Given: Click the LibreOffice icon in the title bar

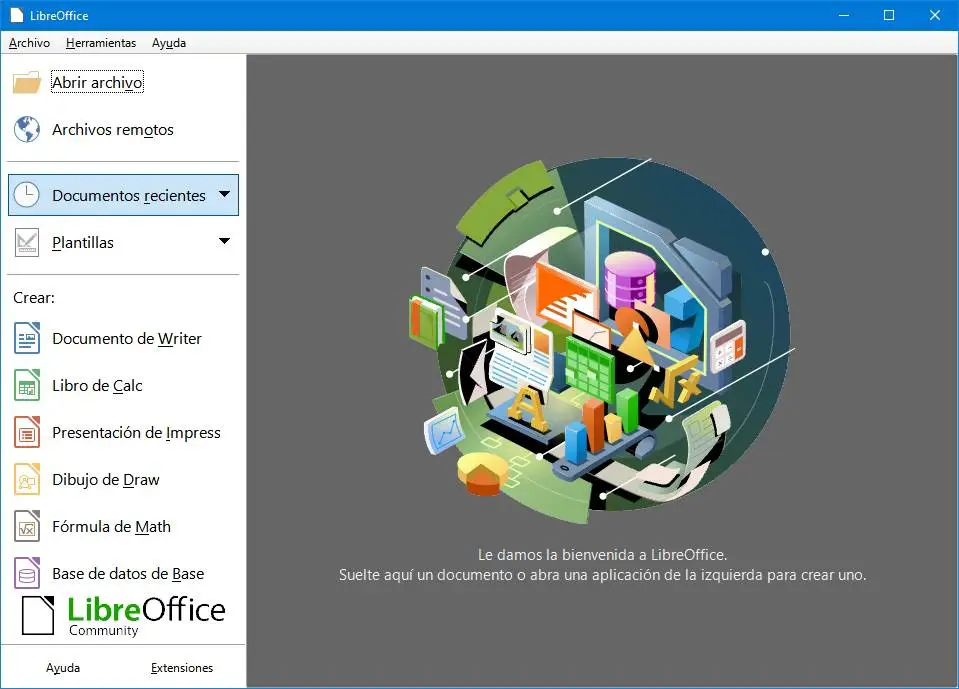Looking at the screenshot, I should click(x=17, y=15).
